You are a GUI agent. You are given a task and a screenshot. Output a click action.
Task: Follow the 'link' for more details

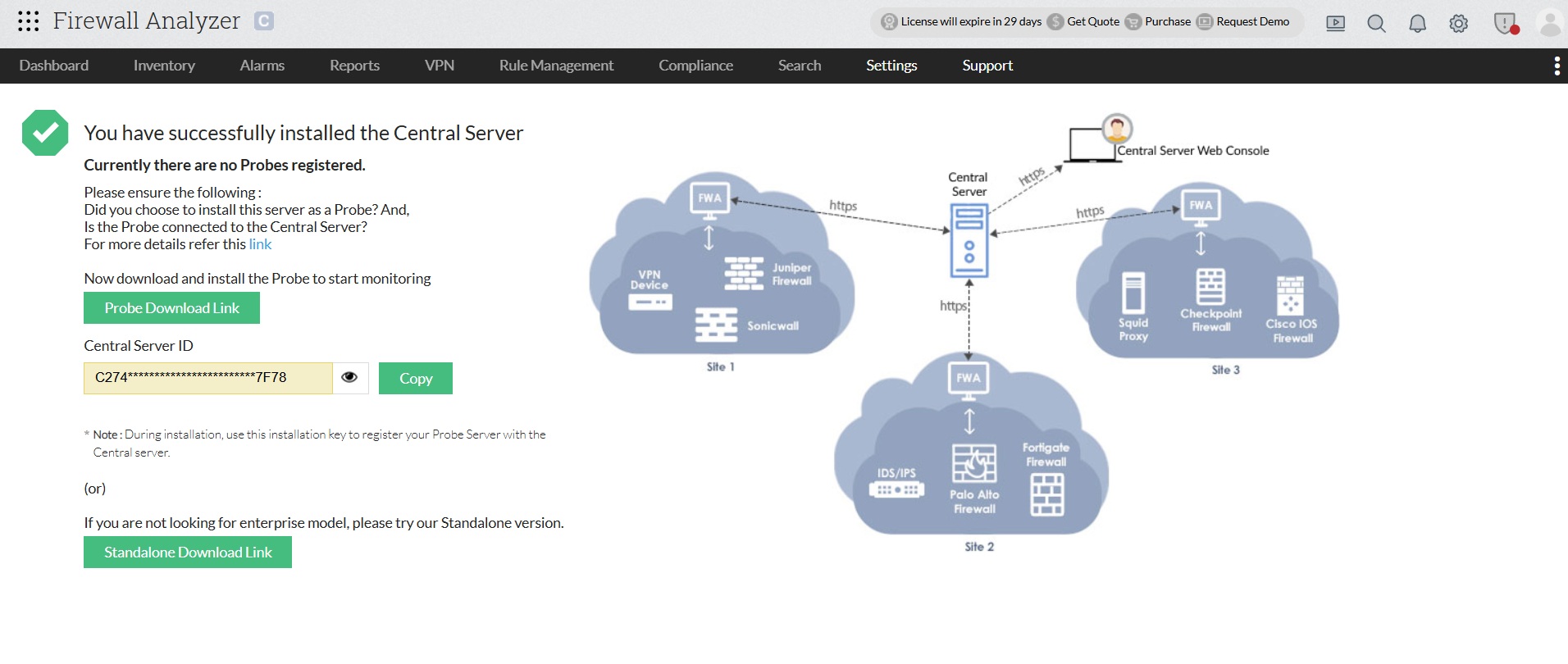point(260,244)
